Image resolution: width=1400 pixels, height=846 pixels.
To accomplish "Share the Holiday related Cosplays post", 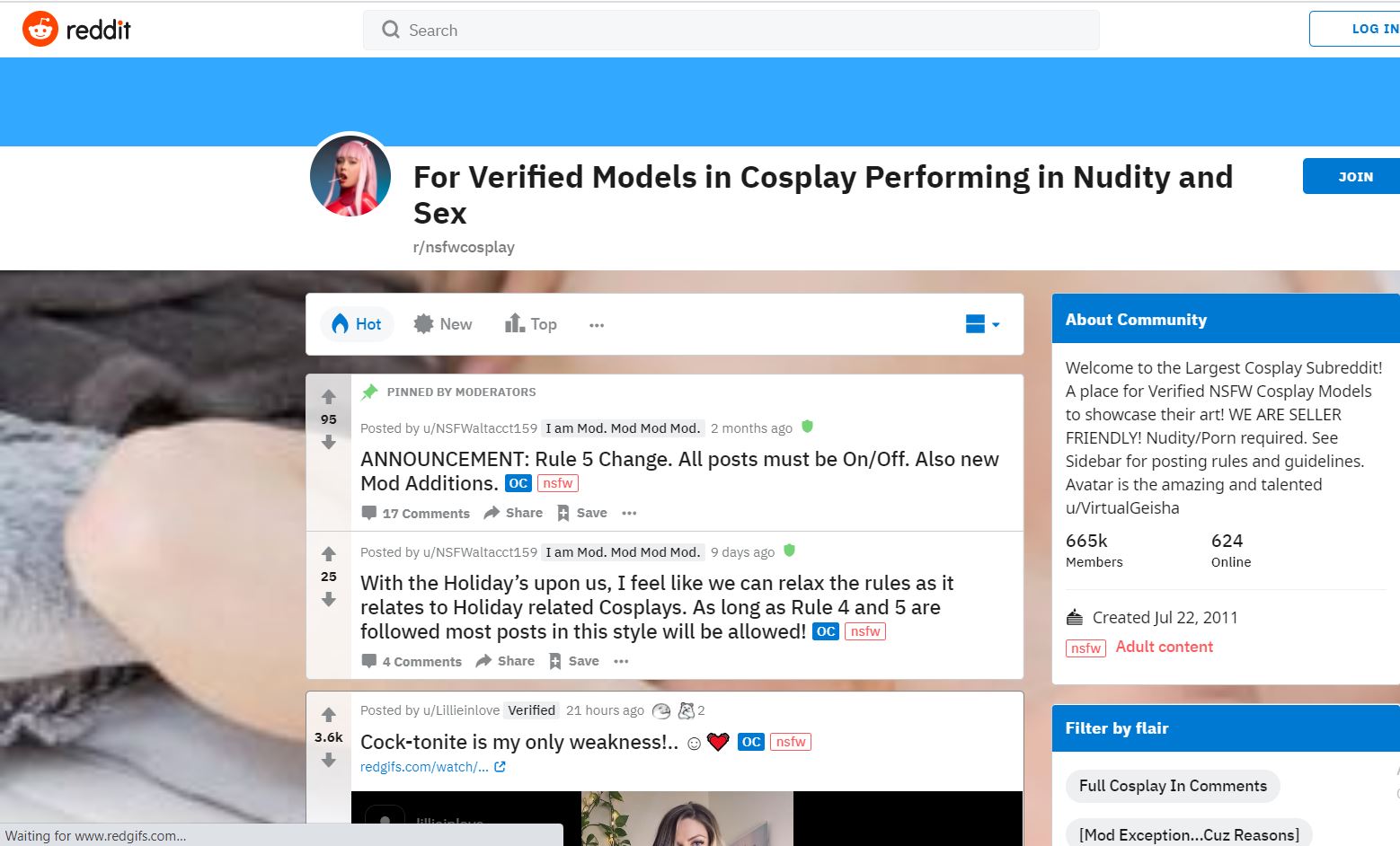I will click(x=505, y=661).
